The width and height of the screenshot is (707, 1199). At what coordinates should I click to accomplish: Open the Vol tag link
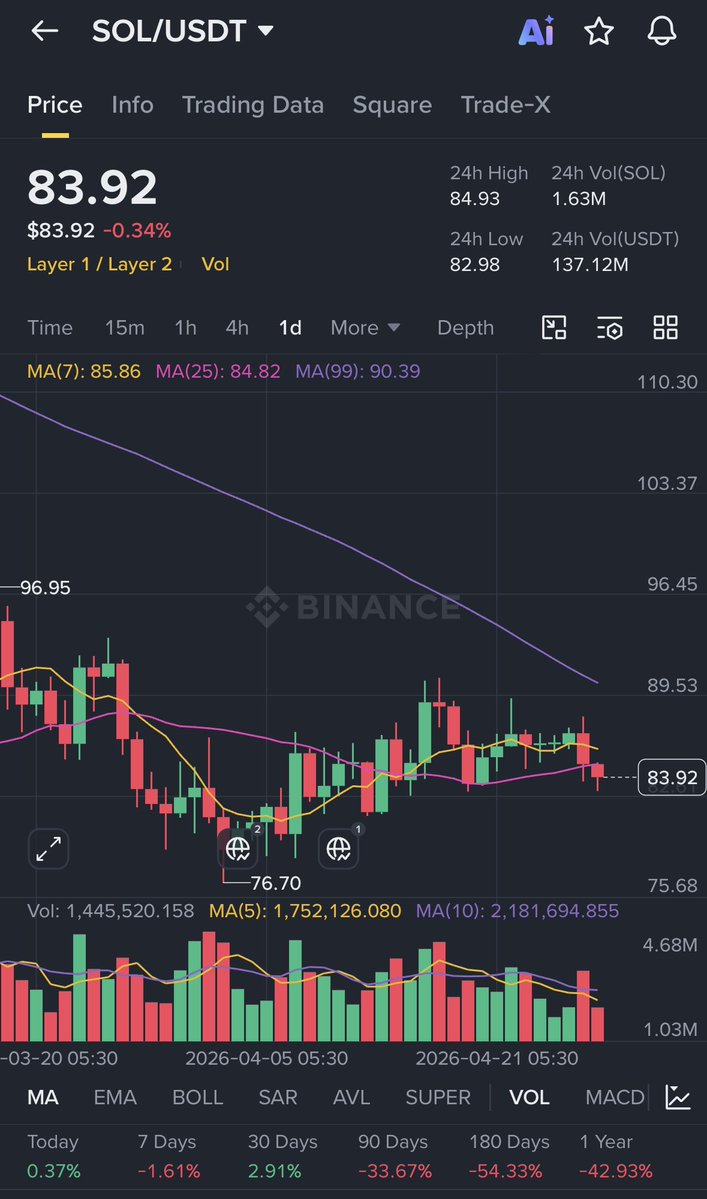coord(216,265)
